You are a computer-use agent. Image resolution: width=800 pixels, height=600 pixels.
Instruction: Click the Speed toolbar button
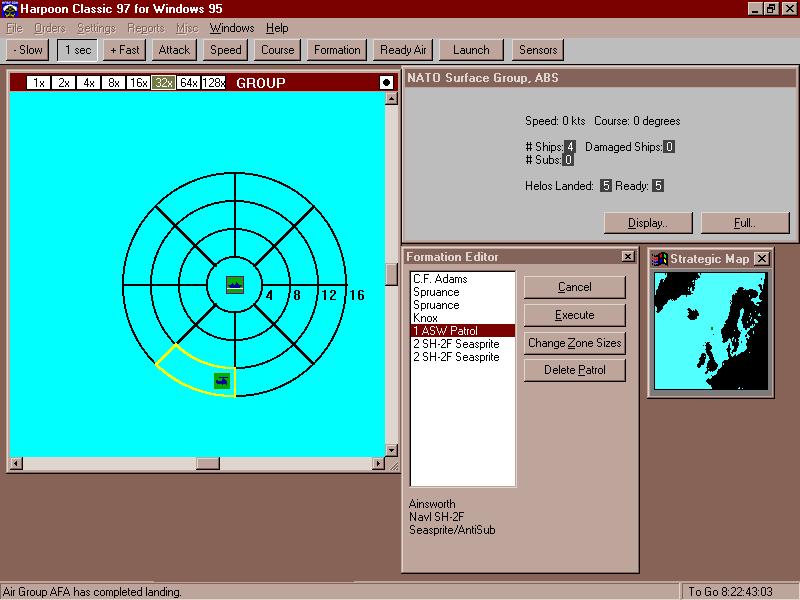(x=226, y=50)
